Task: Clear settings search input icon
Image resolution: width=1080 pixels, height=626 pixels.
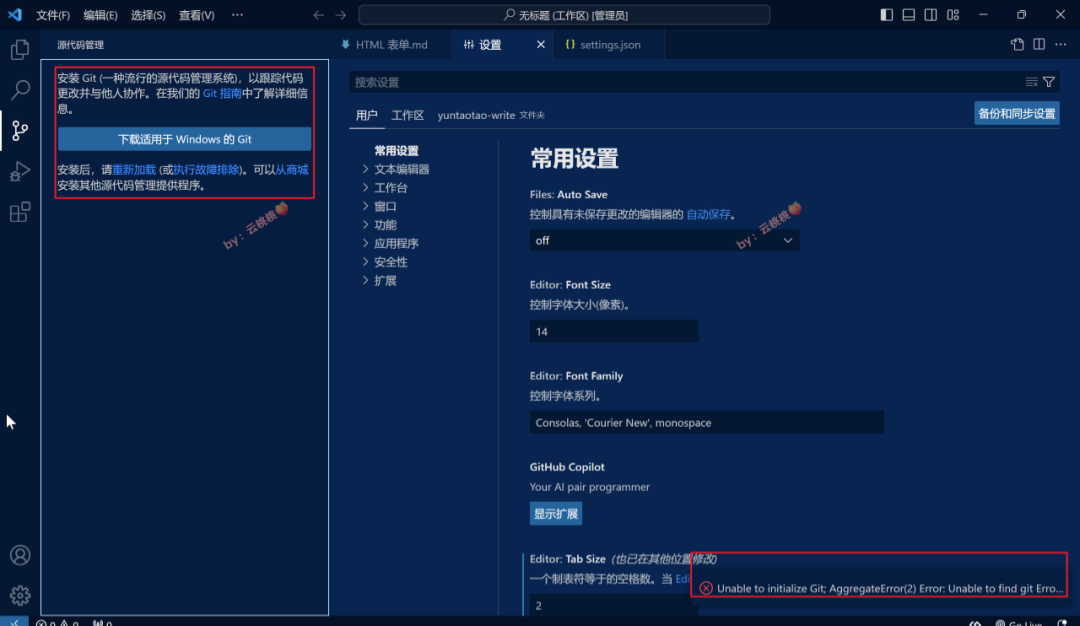Action: coord(1031,82)
